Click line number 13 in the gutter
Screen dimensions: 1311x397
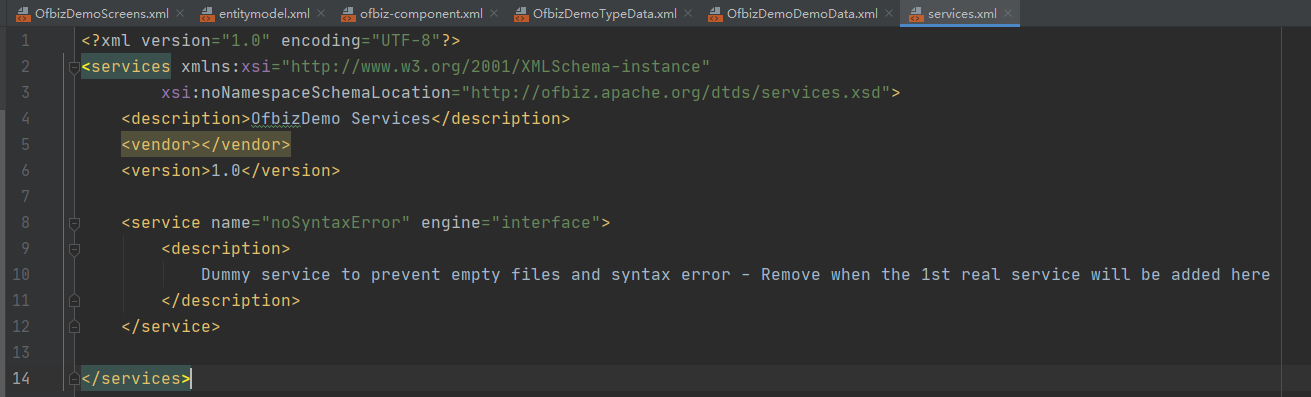pyautogui.click(x=23, y=352)
